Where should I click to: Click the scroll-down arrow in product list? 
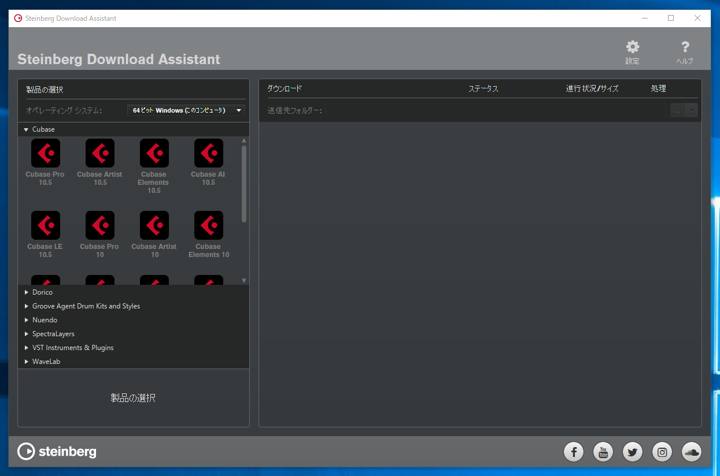[244, 280]
